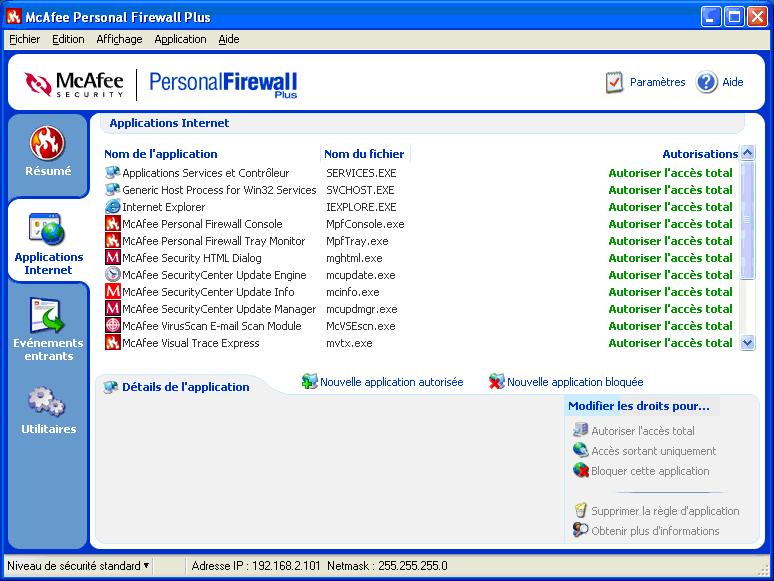Click Obtenir plus d'informations text
Image resolution: width=774 pixels, height=581 pixels.
[655, 531]
